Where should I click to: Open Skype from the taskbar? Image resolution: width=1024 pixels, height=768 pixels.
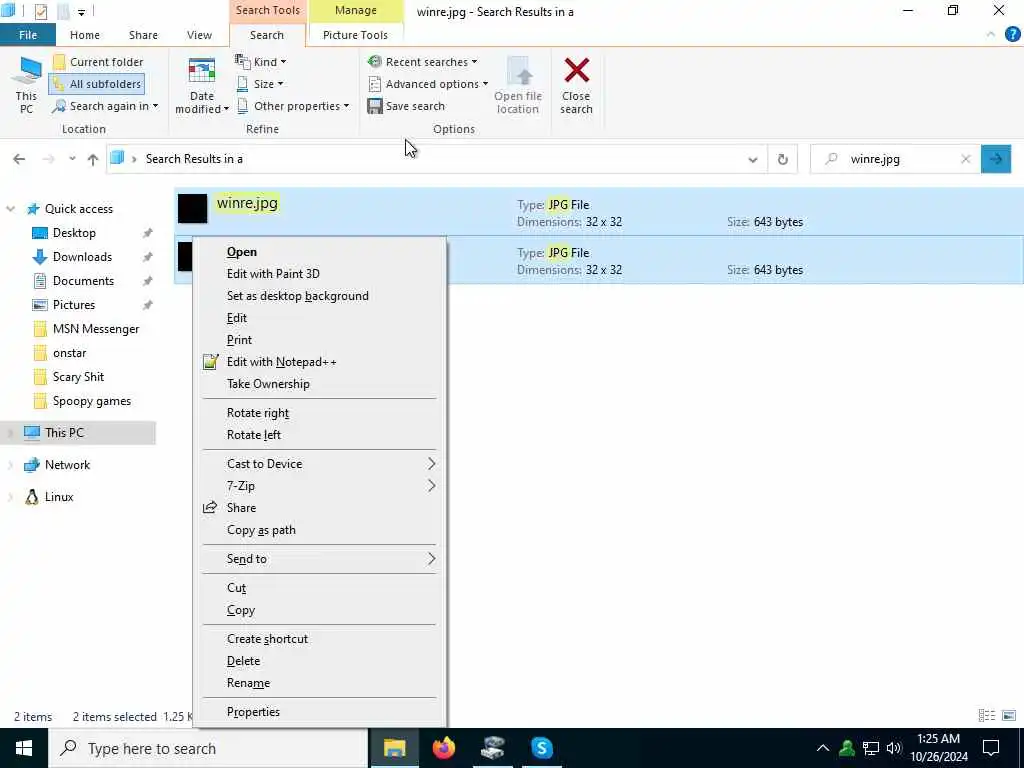(x=541, y=748)
